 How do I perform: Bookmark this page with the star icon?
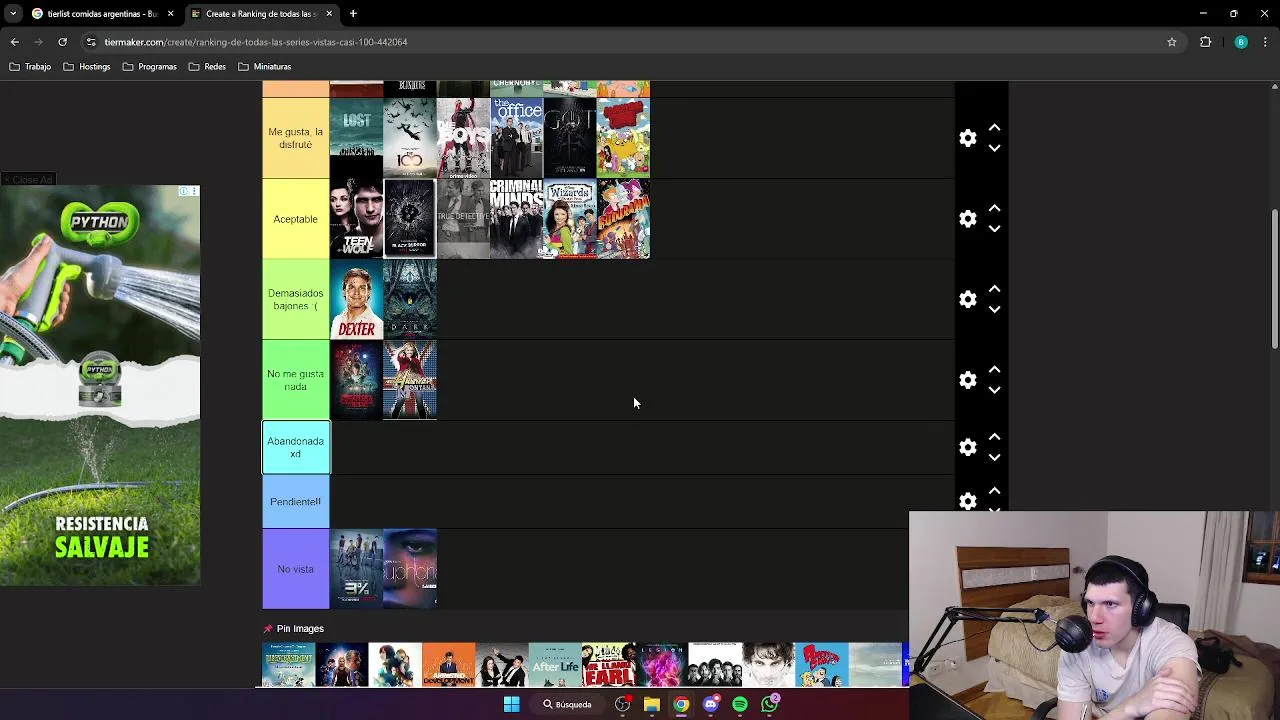click(x=1171, y=42)
